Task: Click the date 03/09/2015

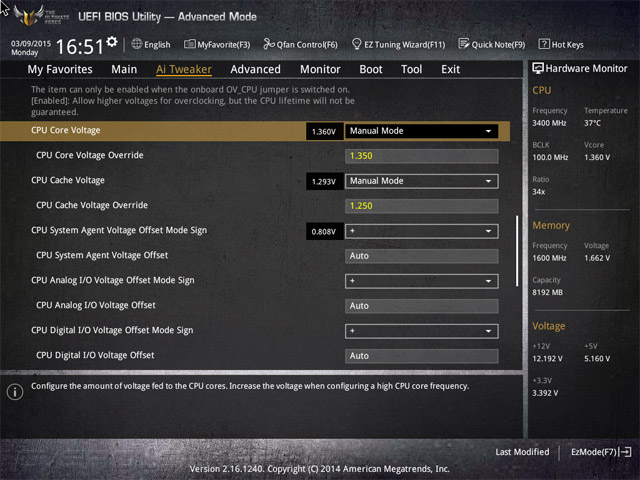Action: (31, 43)
